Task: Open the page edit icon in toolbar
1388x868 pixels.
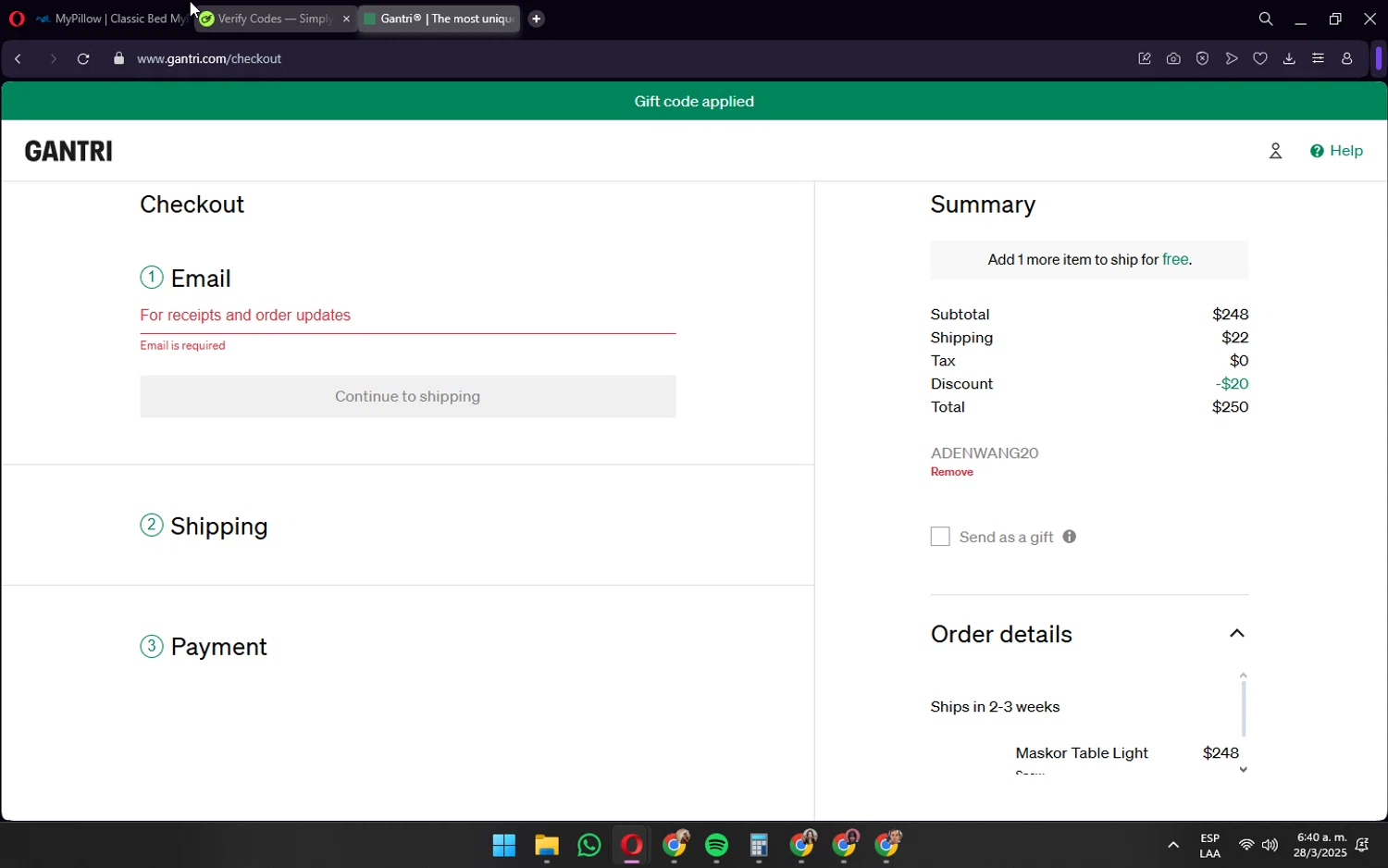Action: [1145, 58]
